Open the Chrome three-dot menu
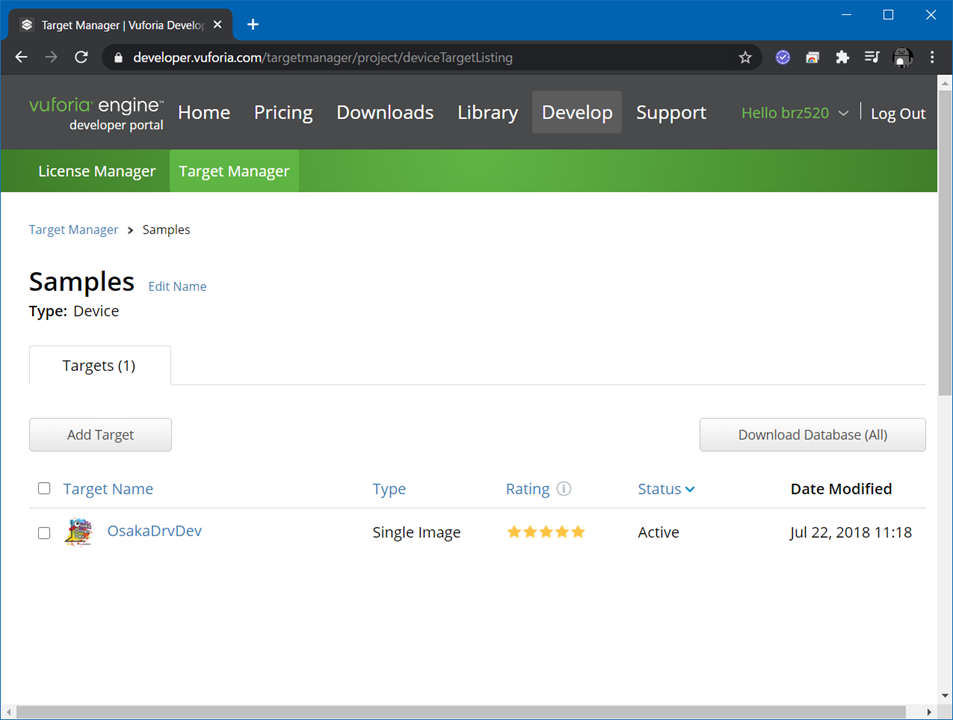 tap(932, 57)
